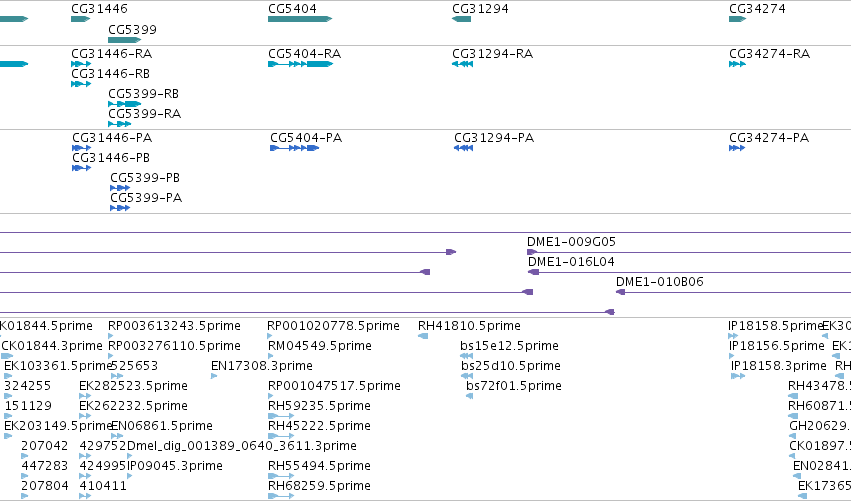Click the purple arrowhead of DME1-009G05
This screenshot has width=851, height=501.
pyautogui.click(x=532, y=252)
